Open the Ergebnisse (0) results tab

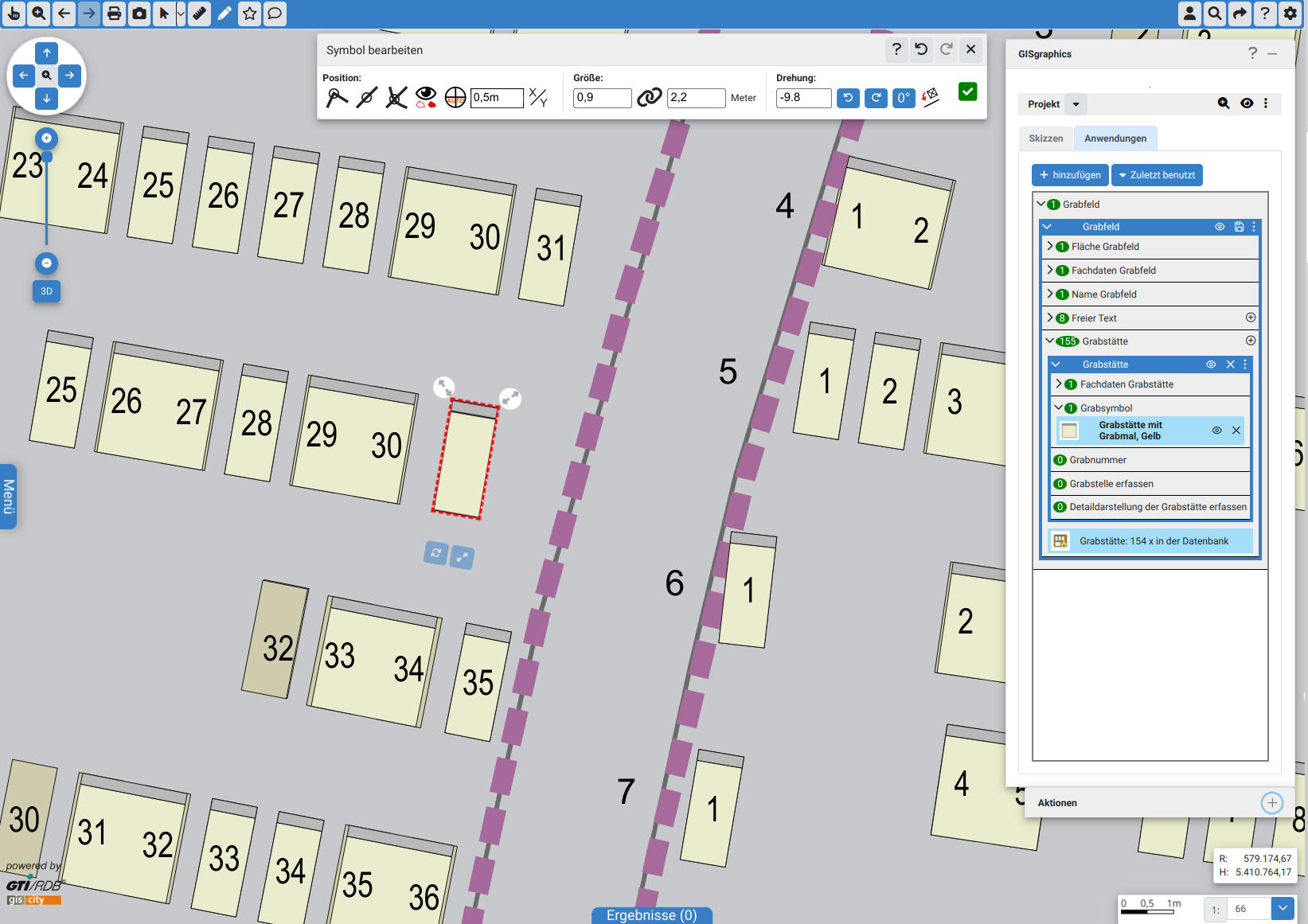(x=651, y=915)
